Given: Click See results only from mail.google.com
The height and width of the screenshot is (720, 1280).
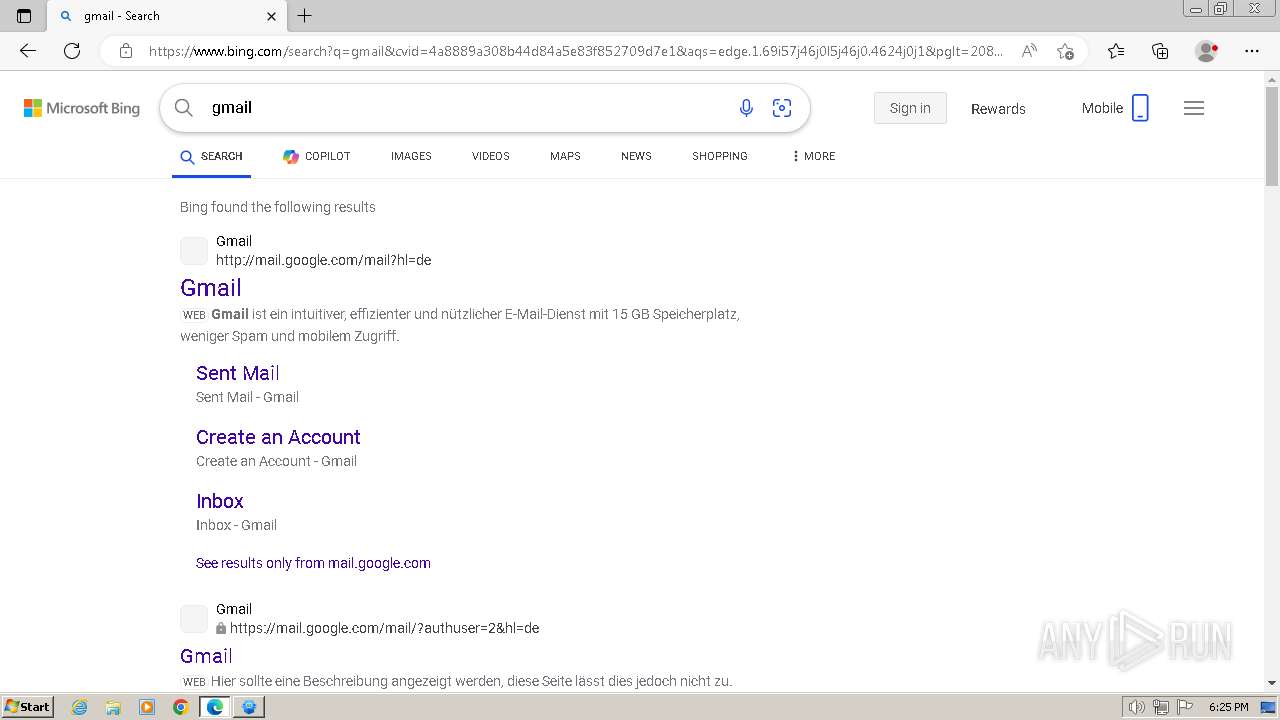Looking at the screenshot, I should (313, 563).
